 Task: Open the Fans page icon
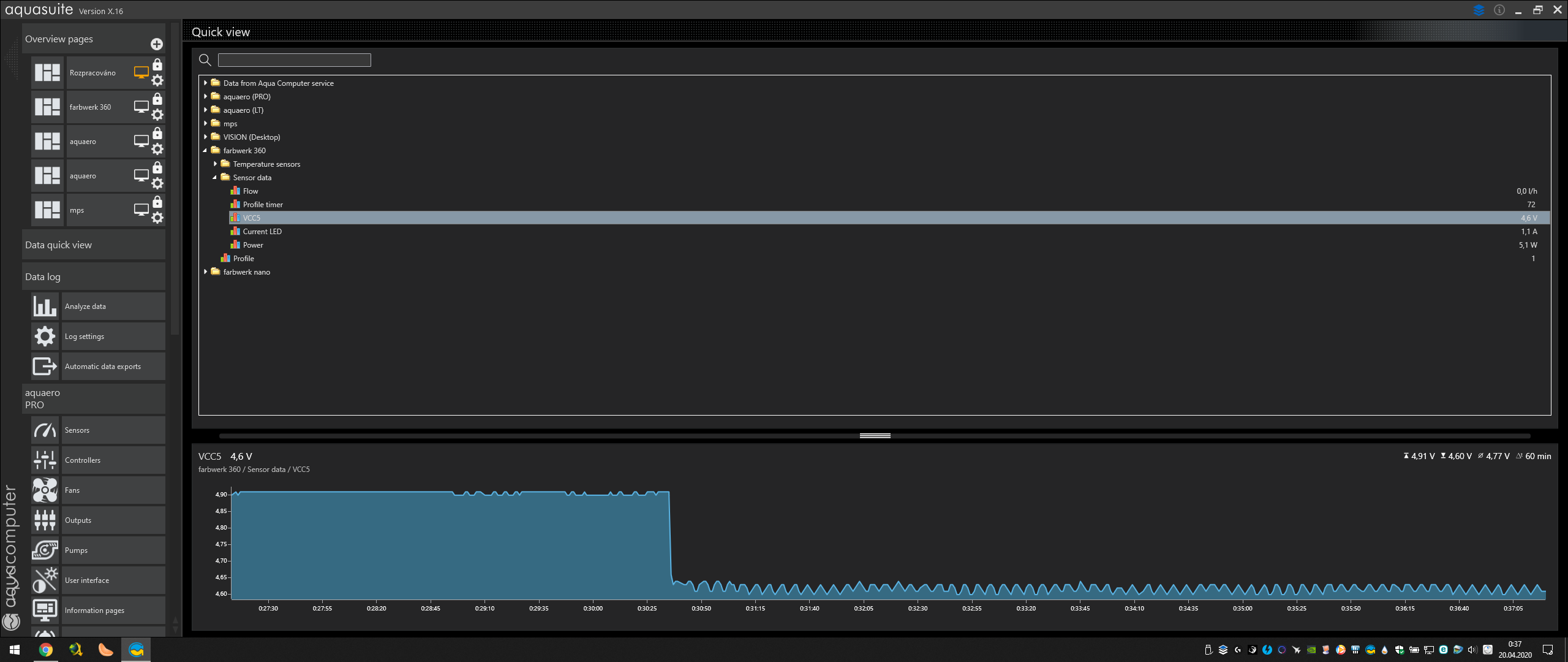pyautogui.click(x=45, y=490)
